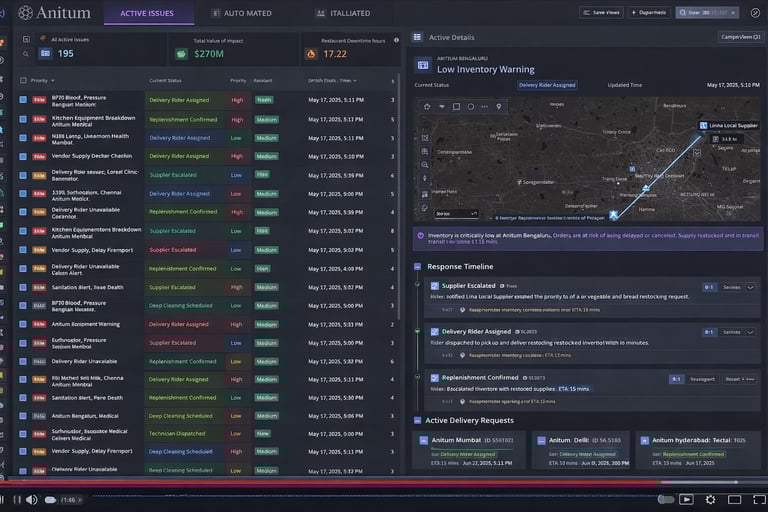
Task: Click the Active Details panel icon
Action: coord(417,37)
